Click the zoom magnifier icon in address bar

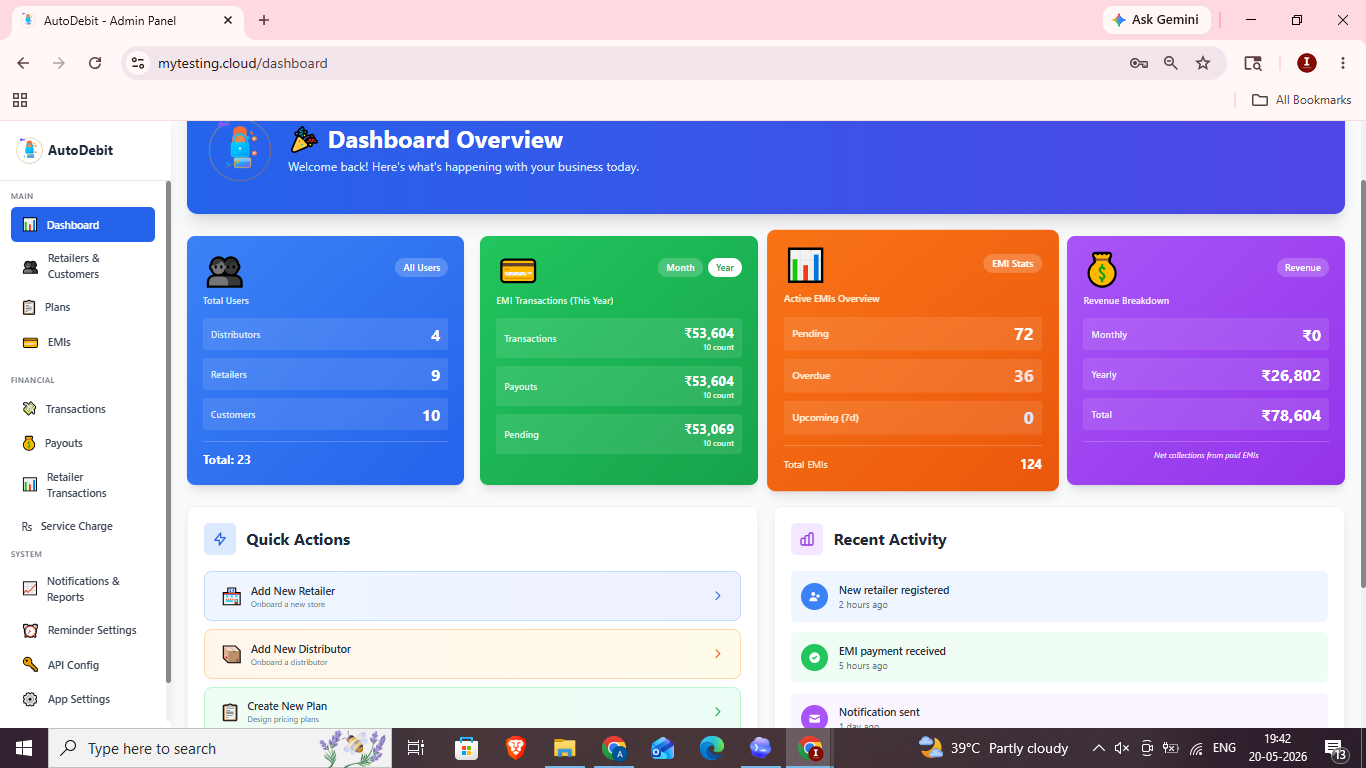coord(1171,63)
